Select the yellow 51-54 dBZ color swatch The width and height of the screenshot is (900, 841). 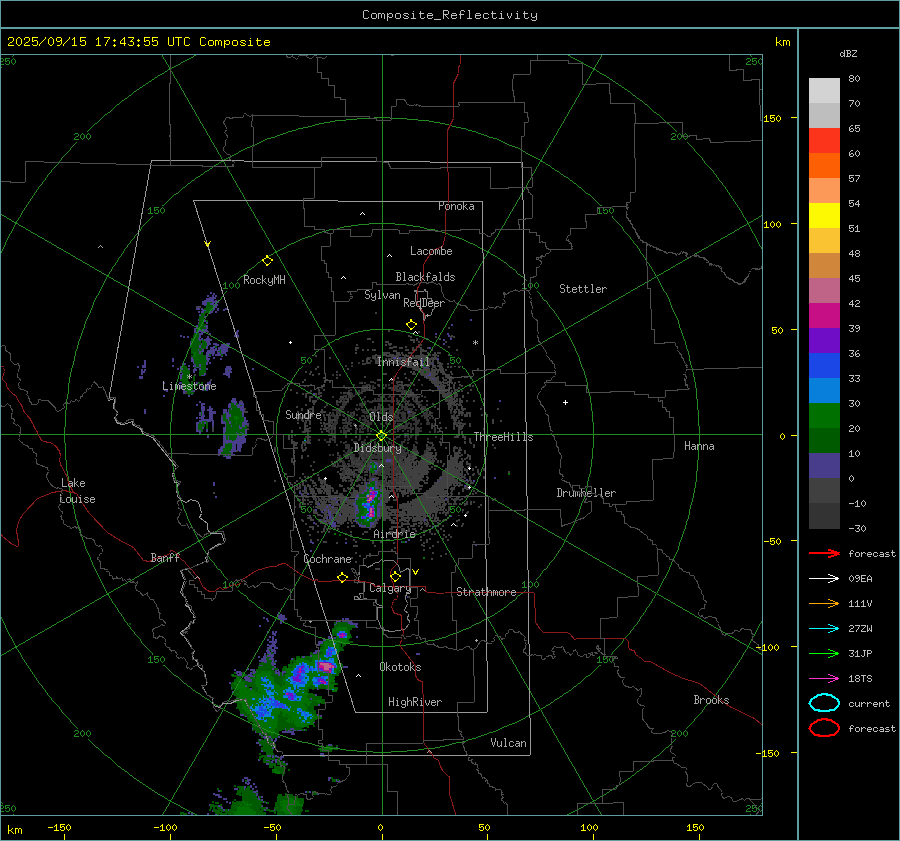pos(824,216)
